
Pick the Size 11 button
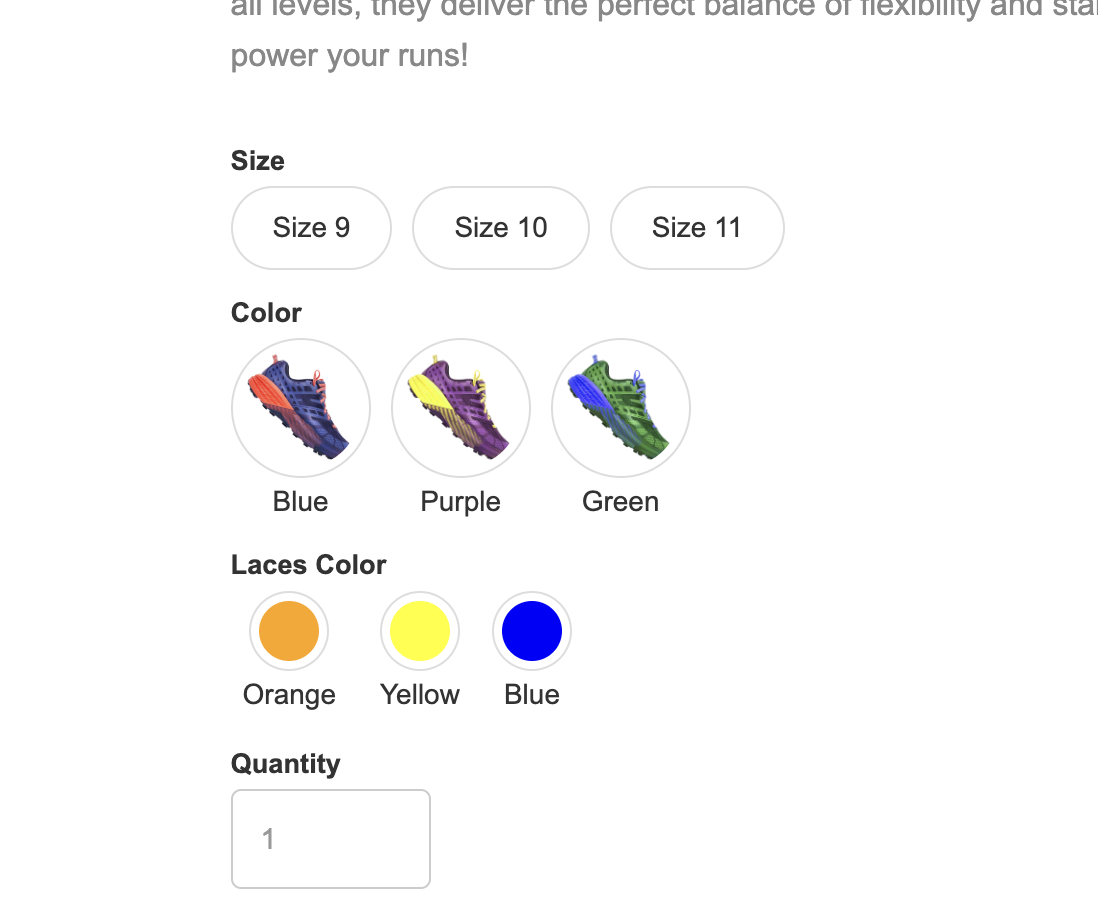697,228
